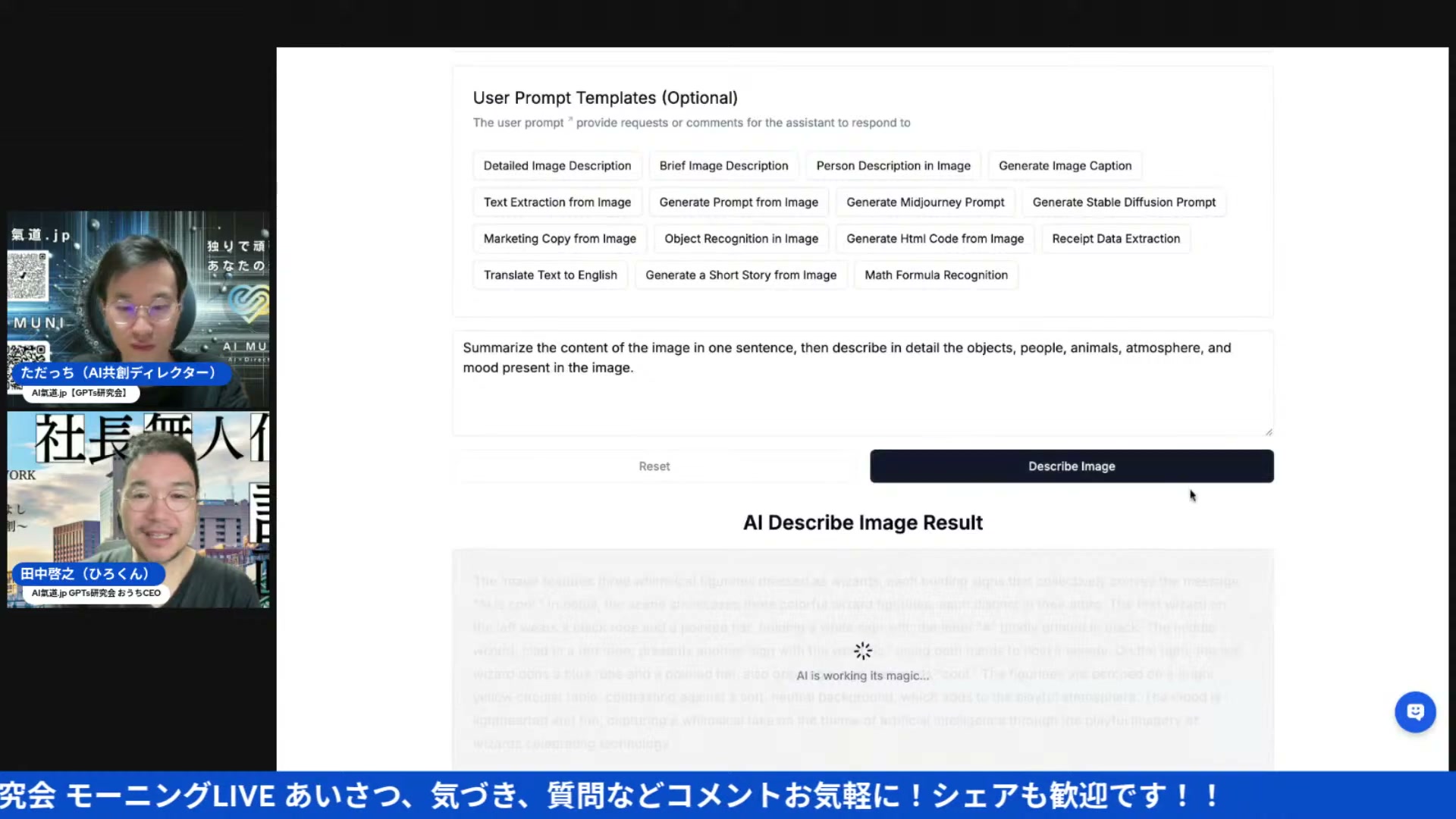Focus the user prompt text area
Viewport: 1456px width, 819px height.
click(x=862, y=383)
